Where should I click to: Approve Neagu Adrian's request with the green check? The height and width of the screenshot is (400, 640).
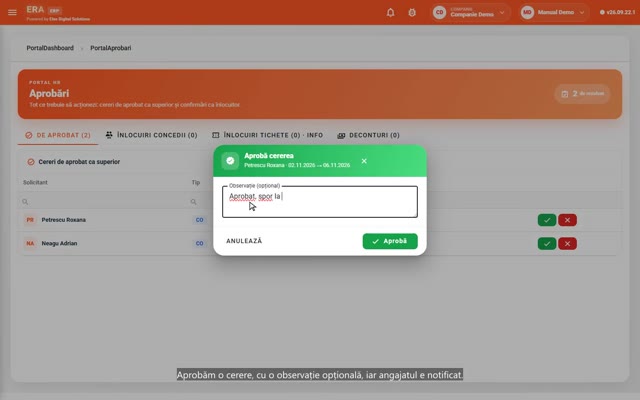pos(547,244)
